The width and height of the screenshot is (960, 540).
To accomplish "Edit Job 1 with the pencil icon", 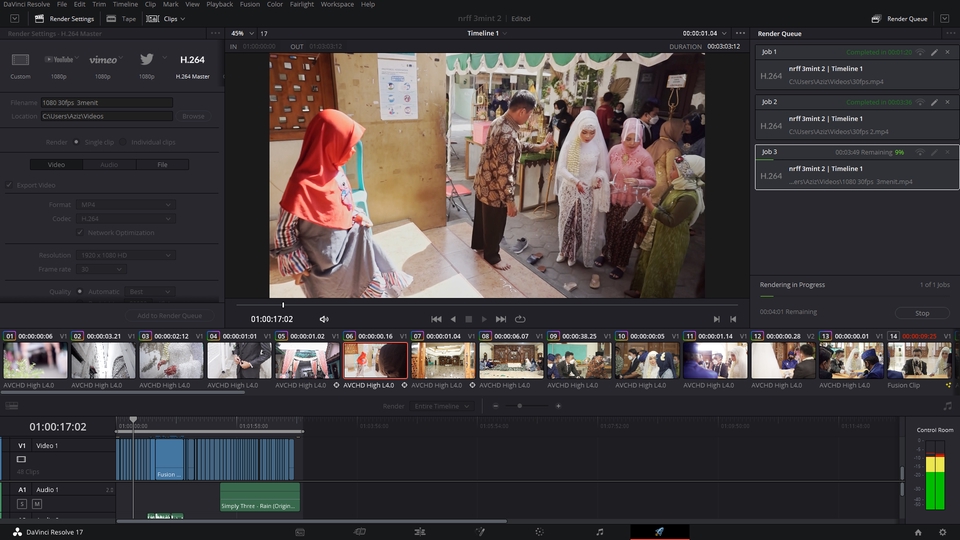I will point(934,52).
